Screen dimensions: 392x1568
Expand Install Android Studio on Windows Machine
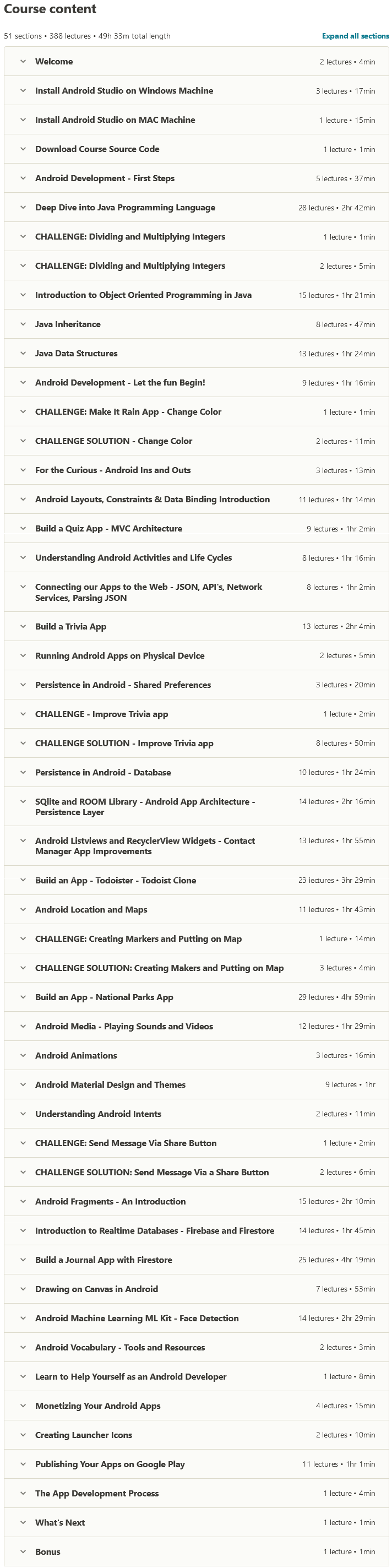click(23, 91)
